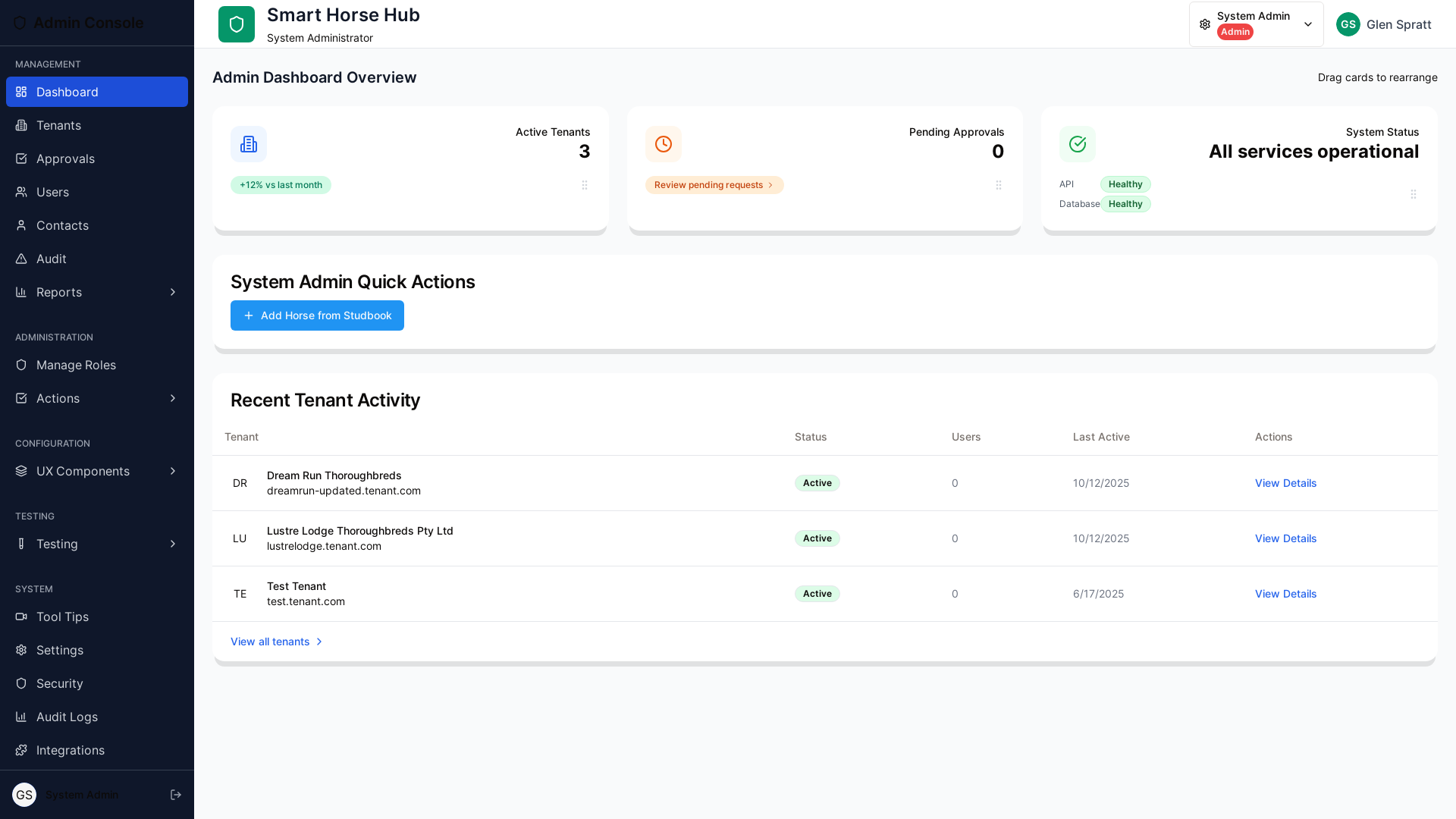Click the Testing icon in sidebar
Image resolution: width=1456 pixels, height=819 pixels.
(21, 544)
